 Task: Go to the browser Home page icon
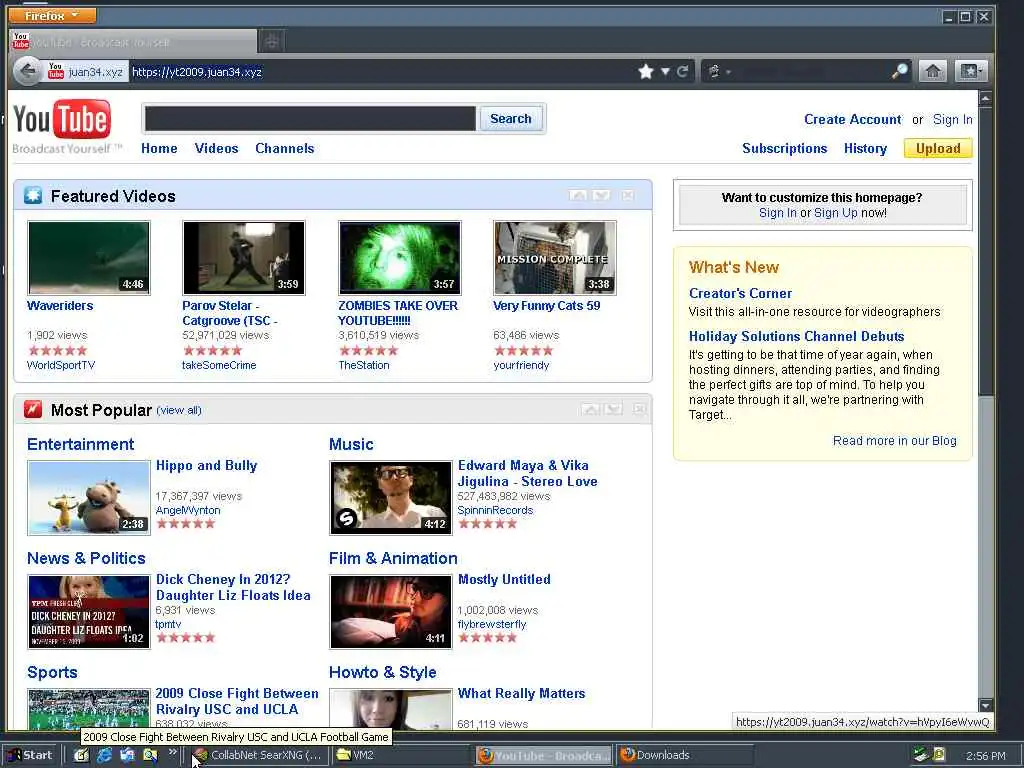[933, 71]
